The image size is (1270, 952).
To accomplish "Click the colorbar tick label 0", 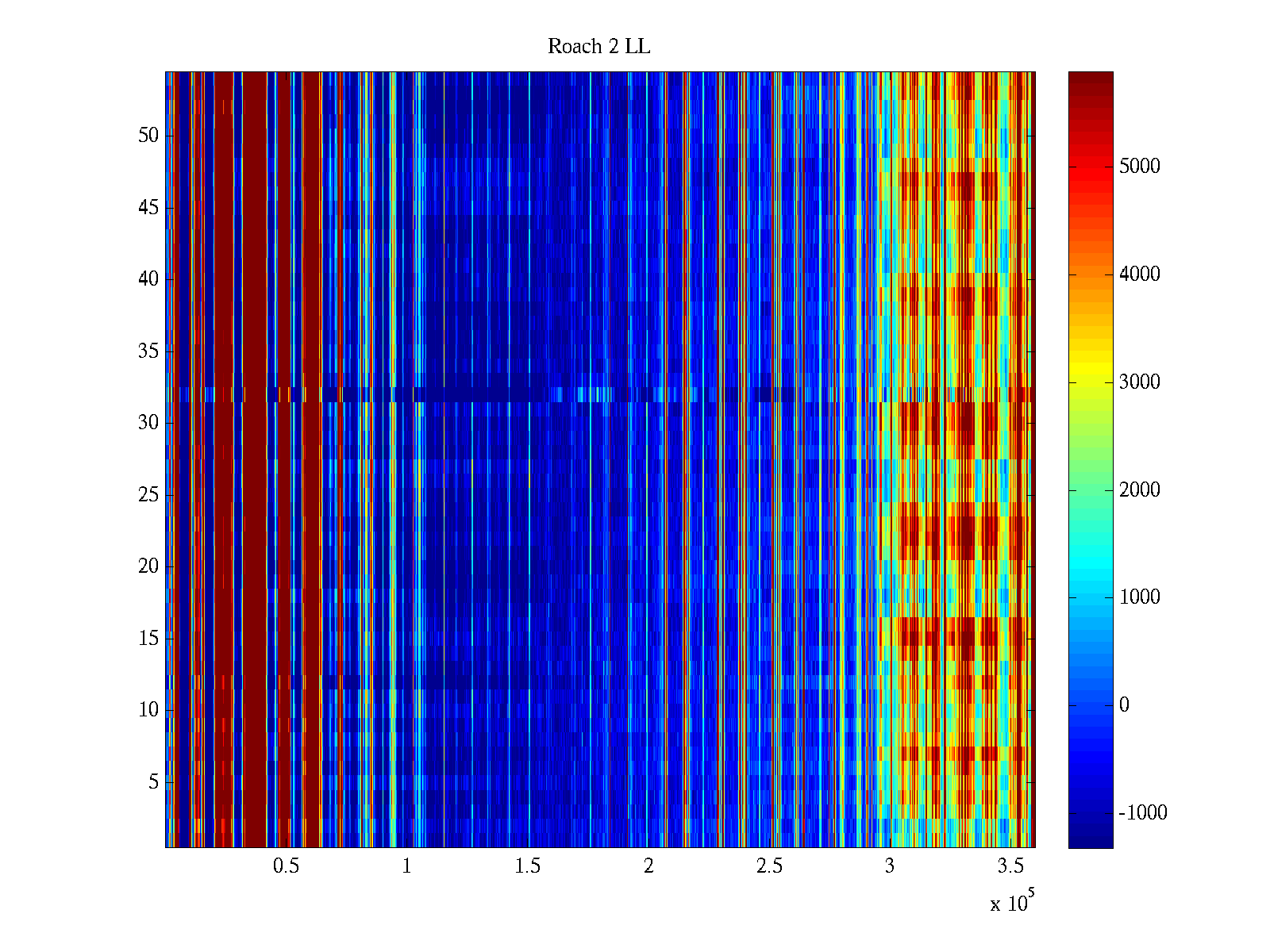I will (x=1123, y=705).
